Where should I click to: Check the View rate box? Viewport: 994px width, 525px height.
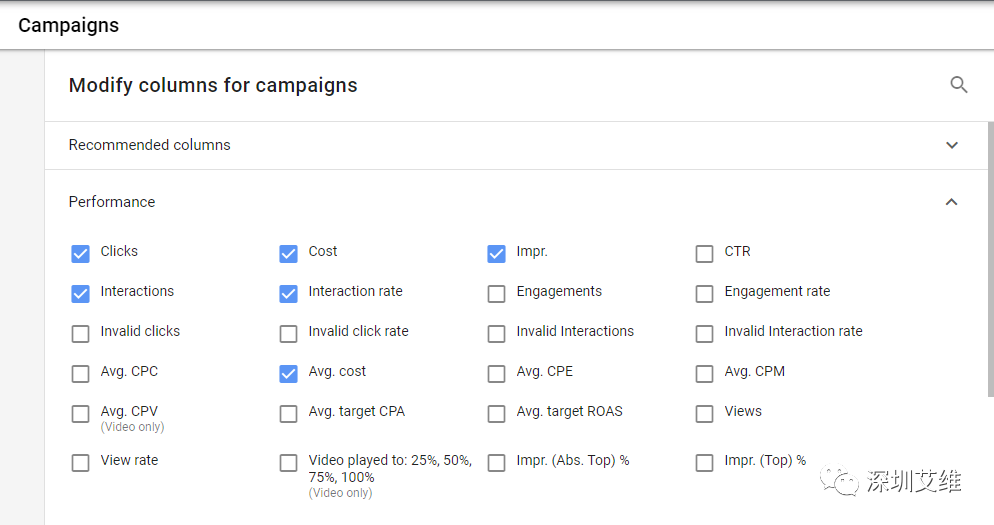(81, 463)
